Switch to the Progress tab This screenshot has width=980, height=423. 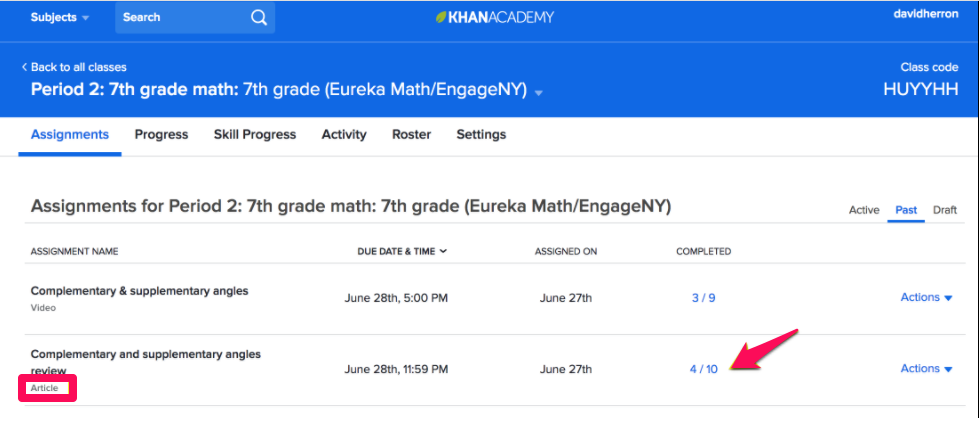pyautogui.click(x=161, y=134)
